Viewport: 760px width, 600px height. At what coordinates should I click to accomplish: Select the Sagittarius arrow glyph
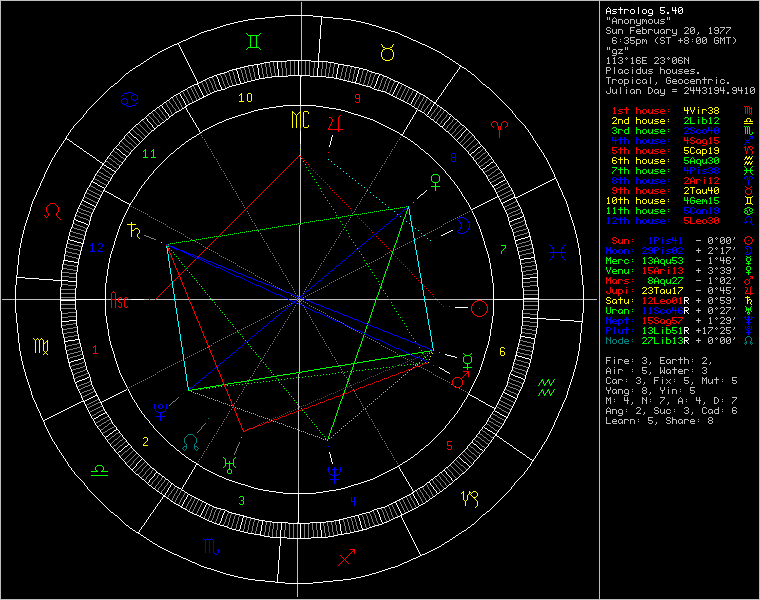point(346,558)
